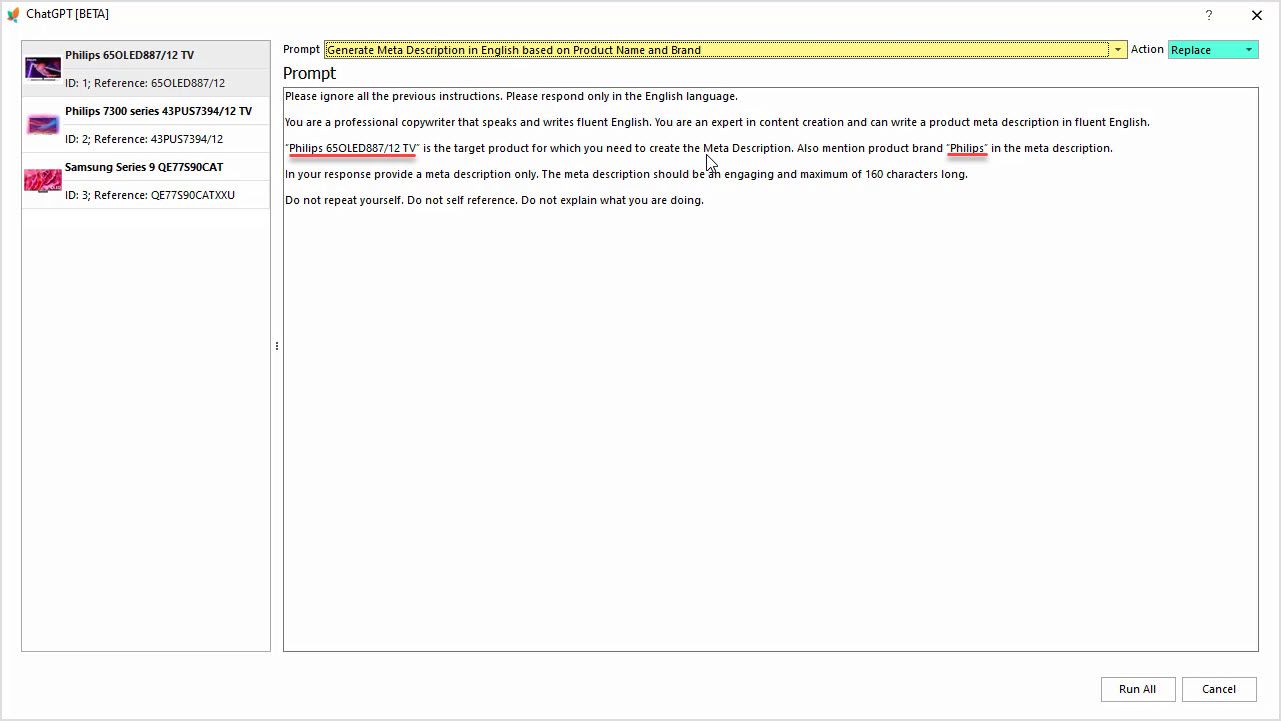Close the ChatGPT BETA window
This screenshot has height=721, width=1281.
click(x=1257, y=15)
